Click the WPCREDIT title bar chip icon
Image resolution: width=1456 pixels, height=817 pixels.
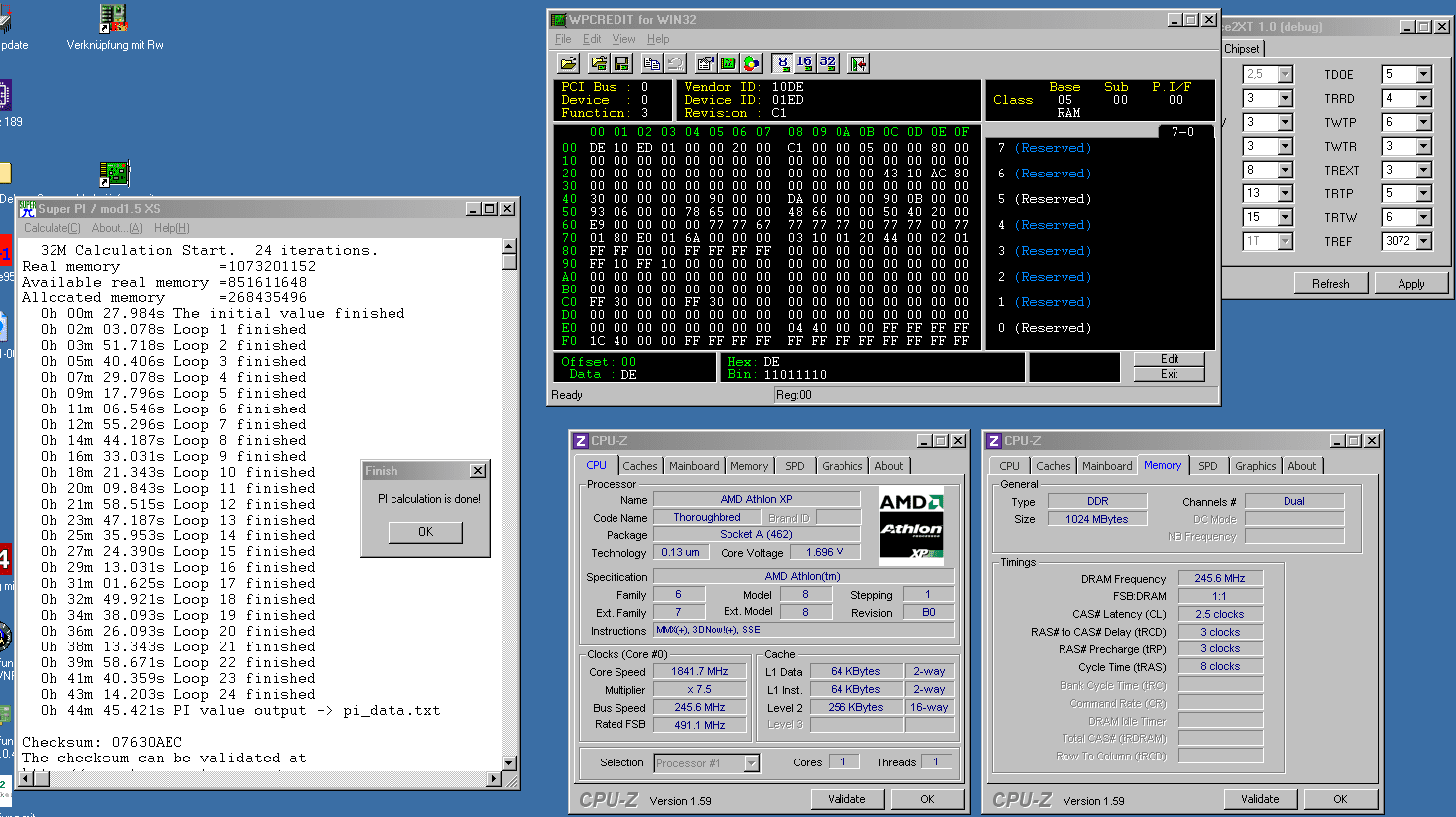(559, 19)
